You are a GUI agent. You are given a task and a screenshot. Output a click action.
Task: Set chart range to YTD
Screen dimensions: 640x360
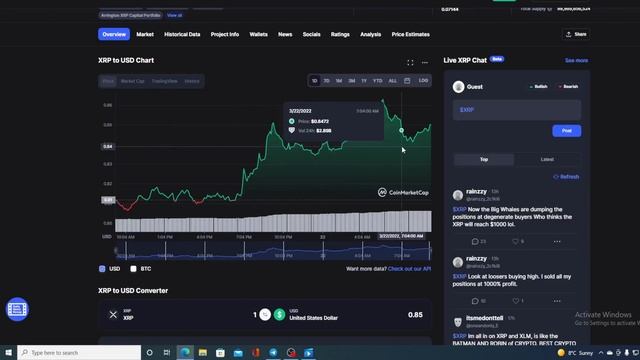click(378, 81)
